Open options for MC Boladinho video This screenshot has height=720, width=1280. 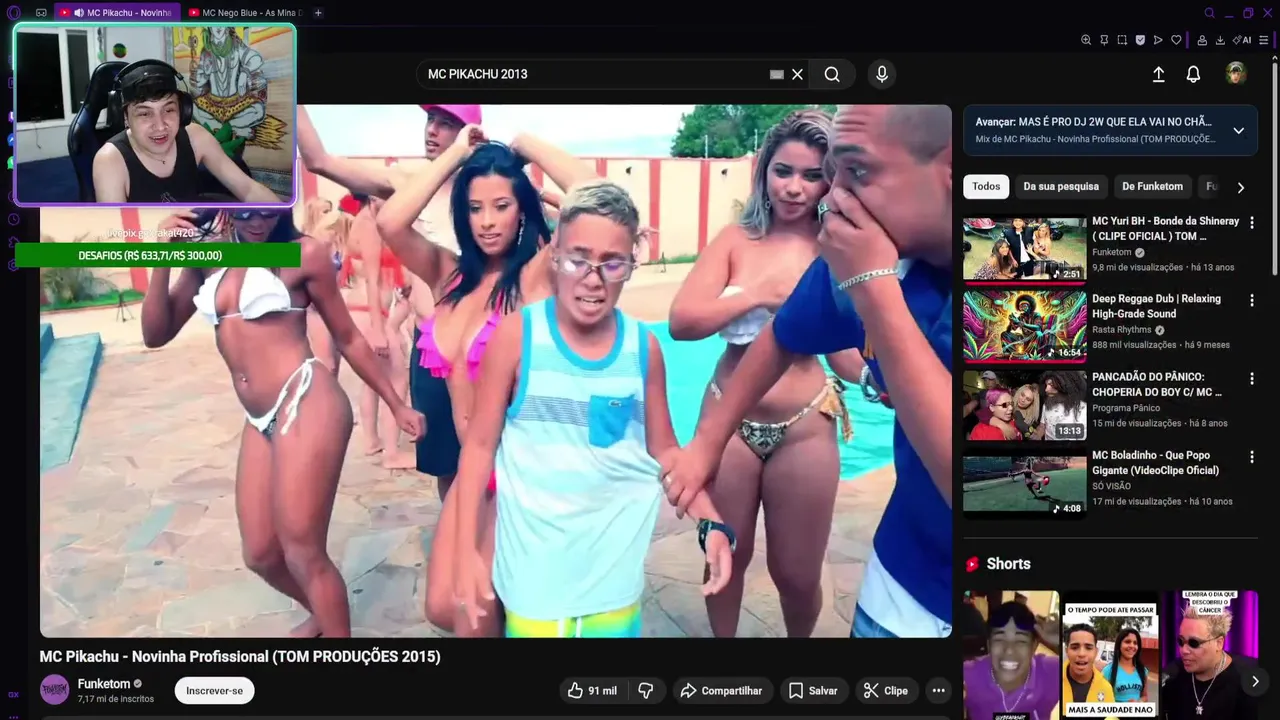pos(1251,456)
